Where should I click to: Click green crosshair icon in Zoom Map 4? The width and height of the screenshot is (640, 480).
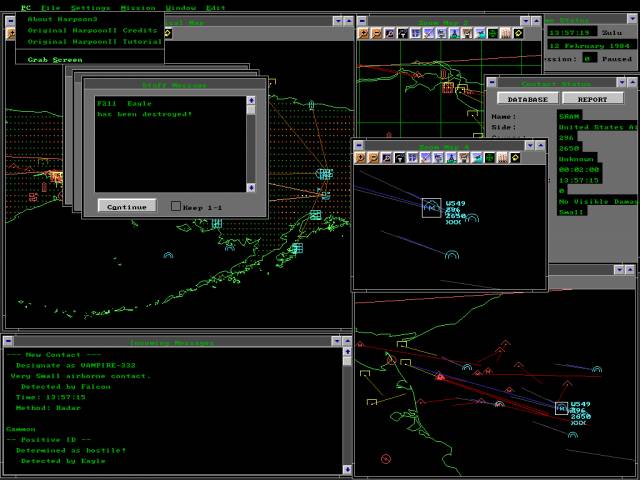(x=490, y=158)
